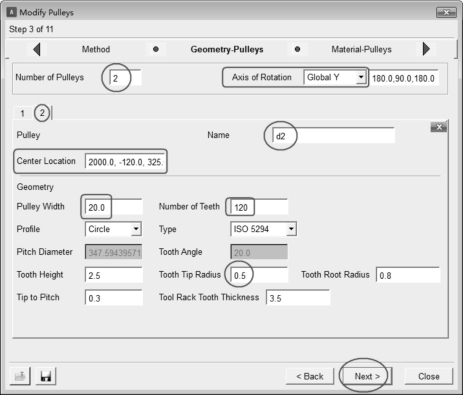Click the Next button

pos(367,377)
